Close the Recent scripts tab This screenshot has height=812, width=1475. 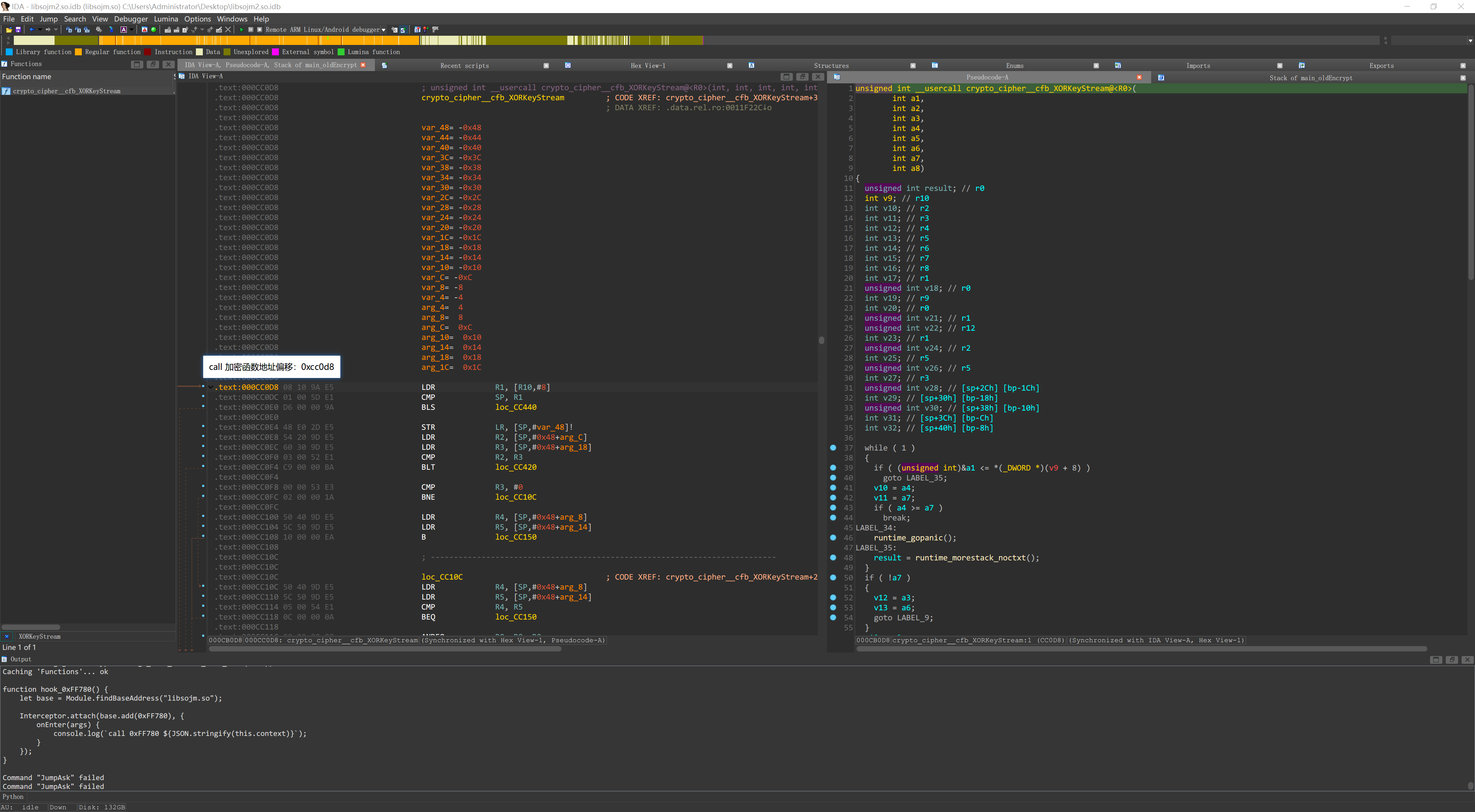(546, 66)
